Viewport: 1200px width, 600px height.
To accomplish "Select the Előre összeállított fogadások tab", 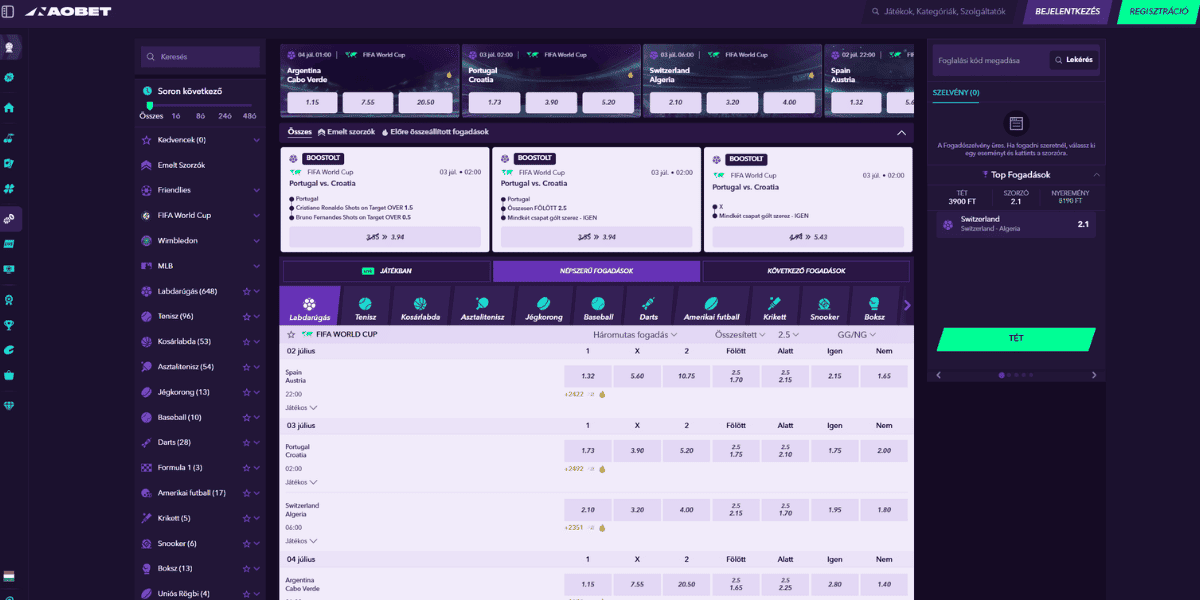I will pos(435,132).
